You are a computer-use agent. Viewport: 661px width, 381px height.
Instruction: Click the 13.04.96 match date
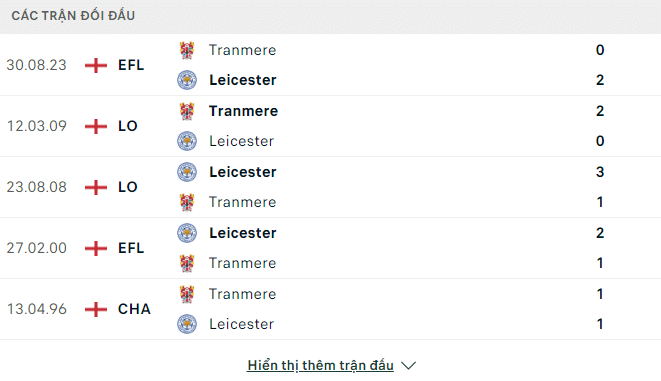(x=37, y=309)
